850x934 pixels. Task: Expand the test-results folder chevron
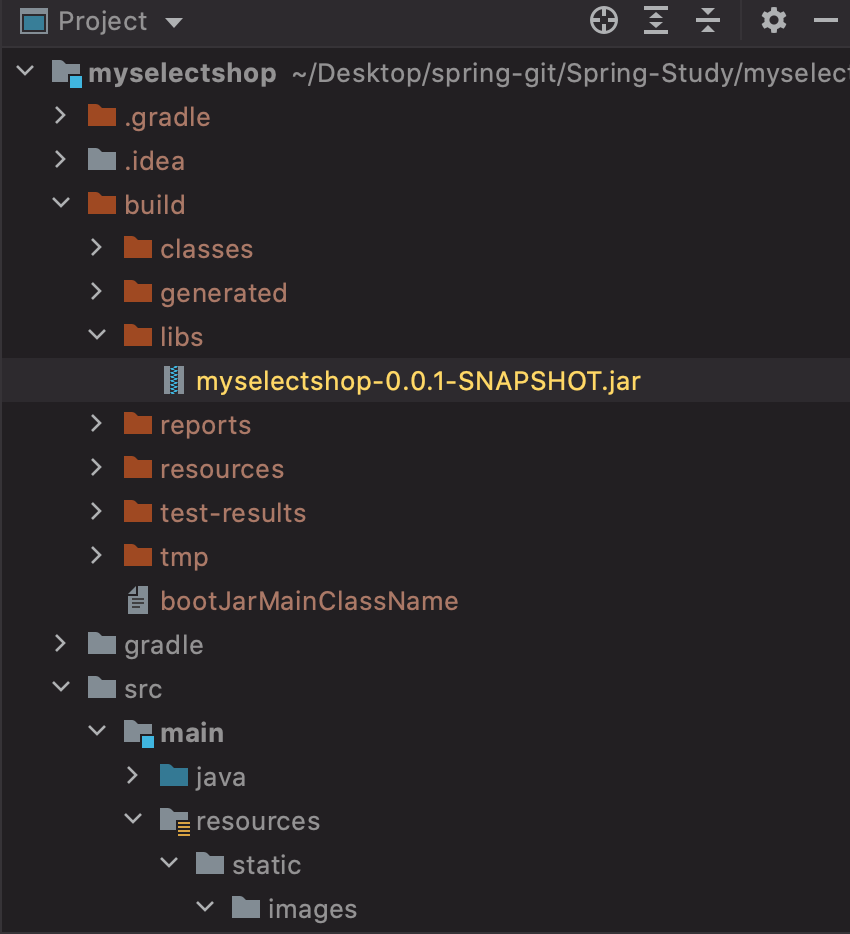point(96,512)
